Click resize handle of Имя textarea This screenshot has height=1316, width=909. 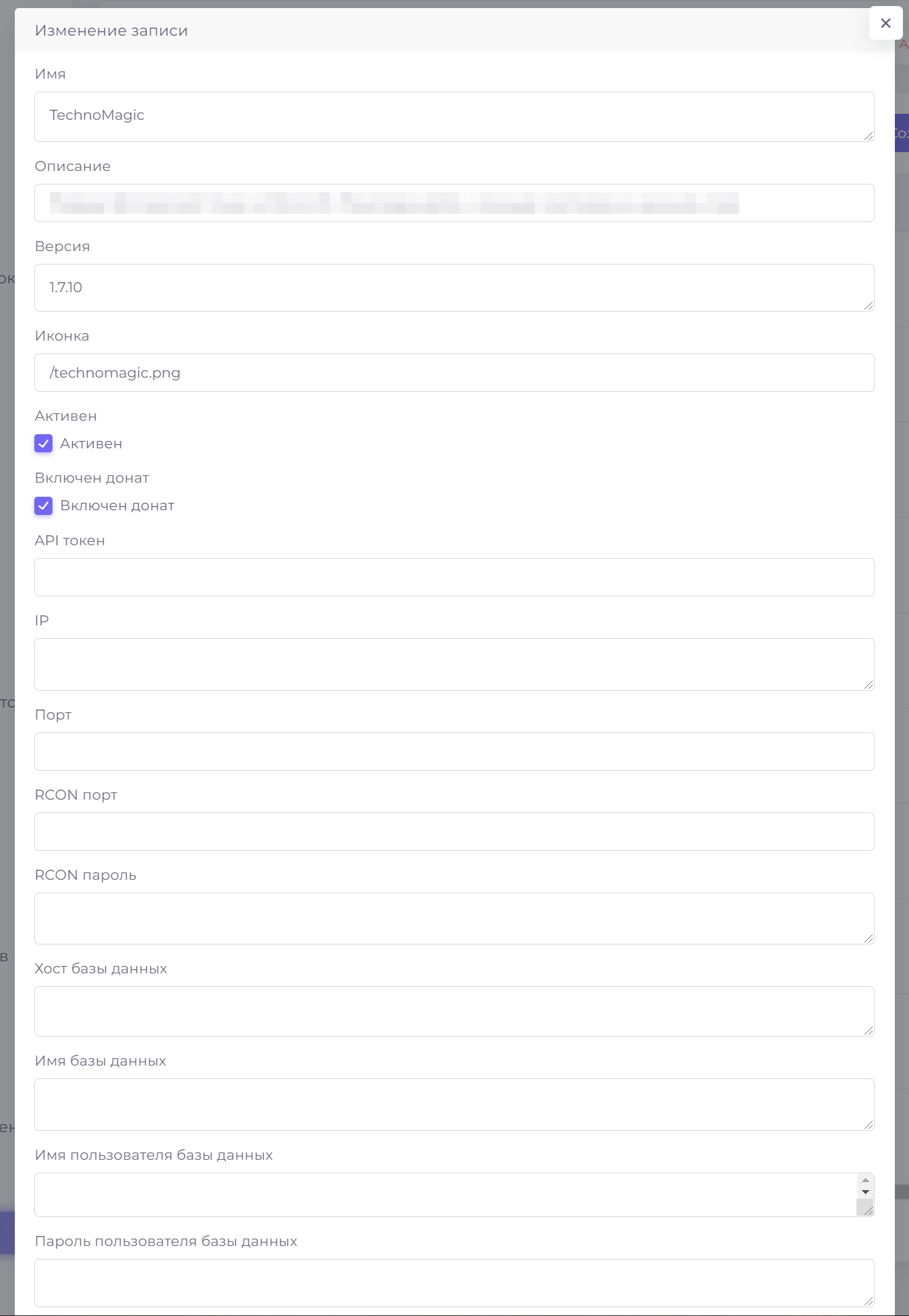tap(868, 135)
